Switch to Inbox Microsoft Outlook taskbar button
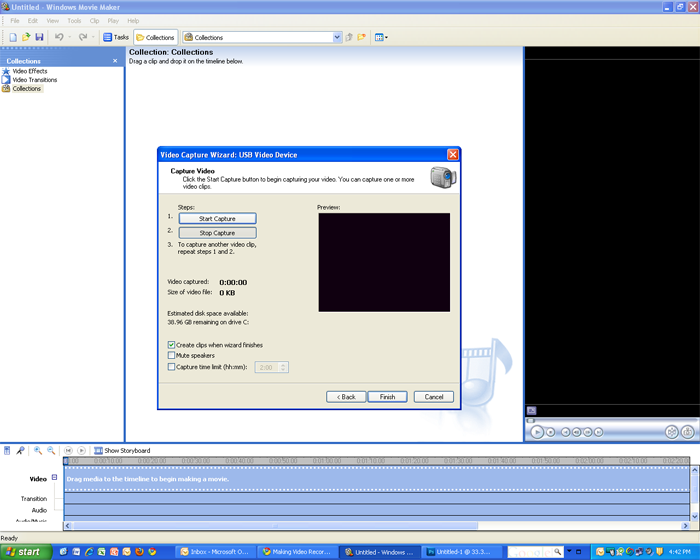The height and width of the screenshot is (560, 700). point(217,552)
